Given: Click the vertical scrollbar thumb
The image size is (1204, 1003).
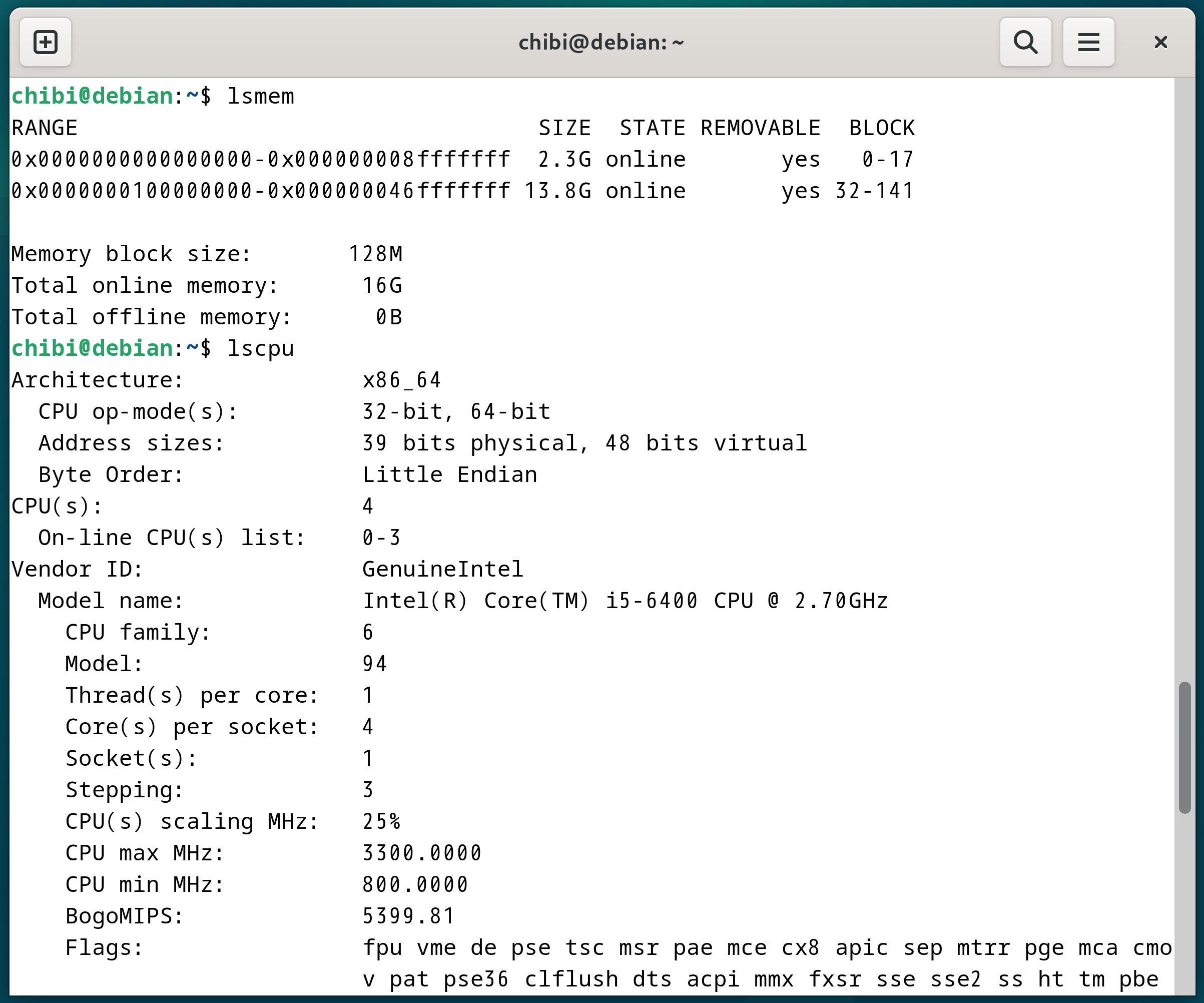Looking at the screenshot, I should click(1184, 747).
